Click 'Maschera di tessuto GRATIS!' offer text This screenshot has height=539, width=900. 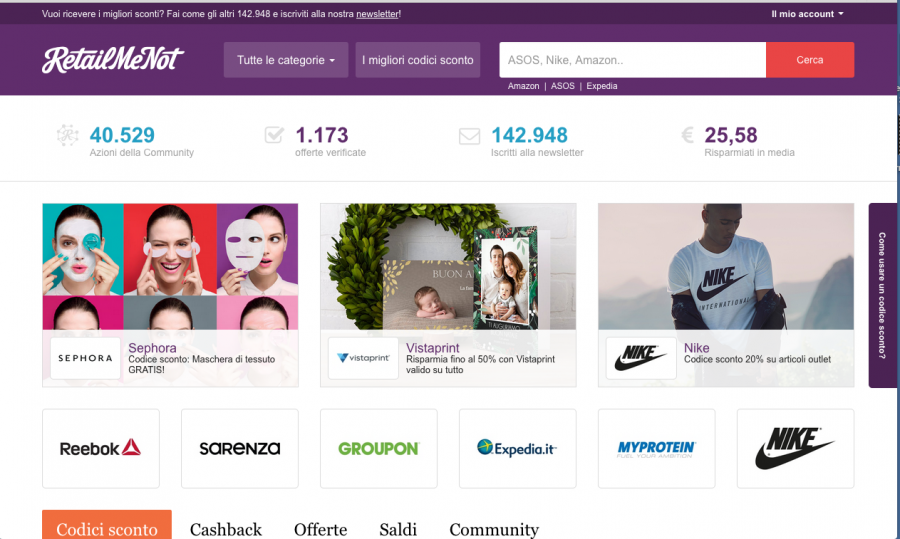201,364
